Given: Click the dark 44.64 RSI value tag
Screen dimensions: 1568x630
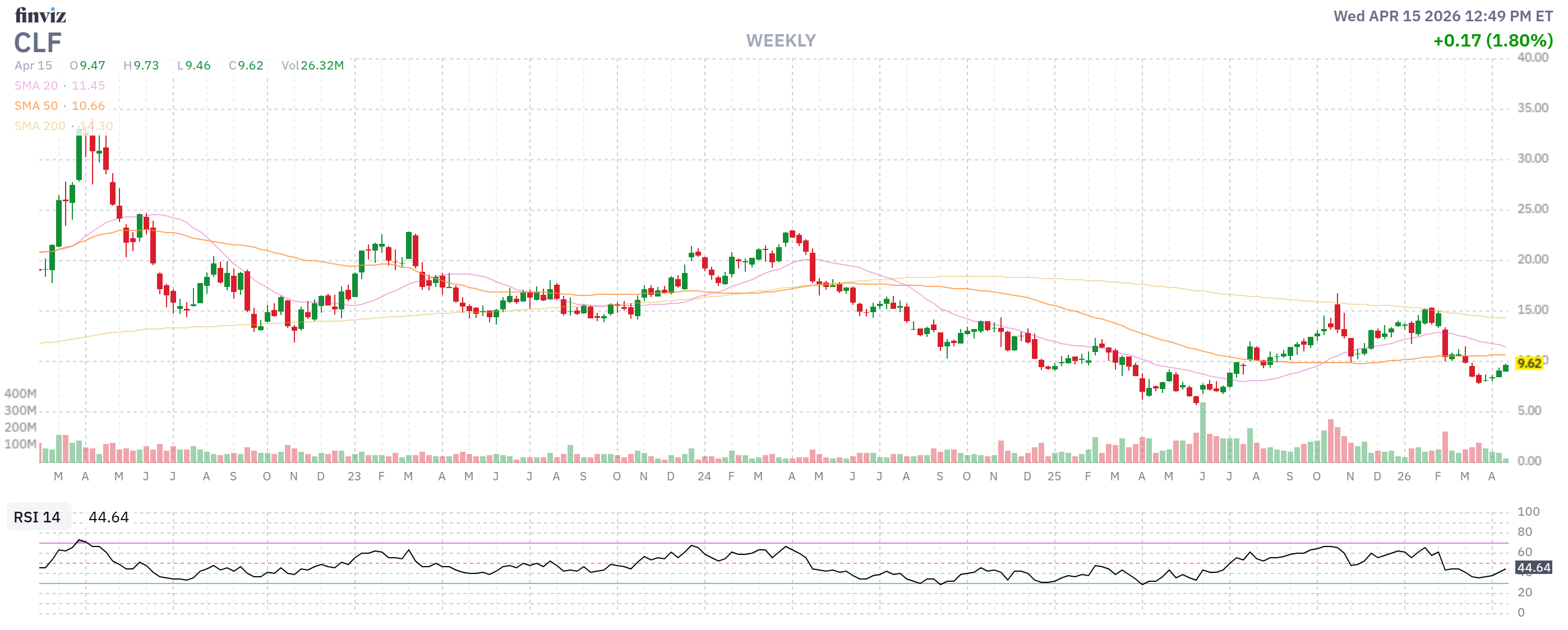Looking at the screenshot, I should pyautogui.click(x=1533, y=568).
